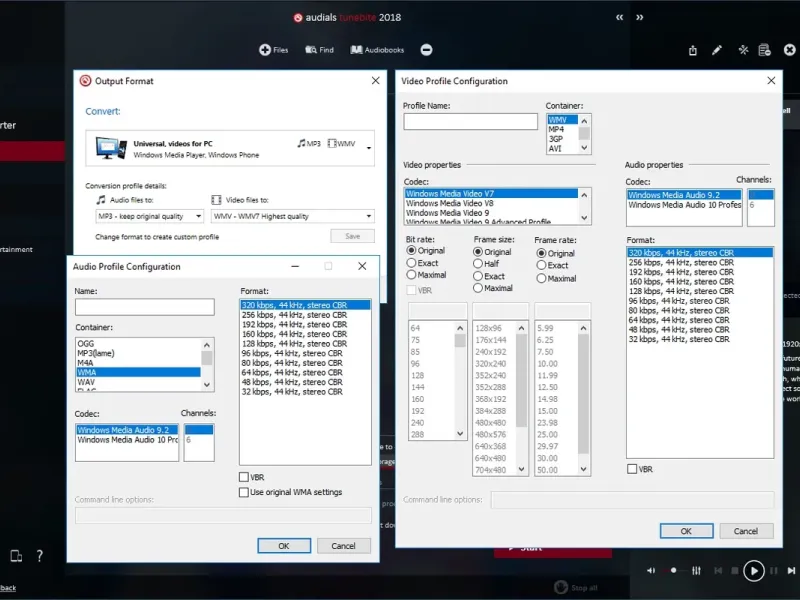The image size is (800, 600).
Task: Expand the Universal videos for PC dropdown
Action: pyautogui.click(x=369, y=148)
